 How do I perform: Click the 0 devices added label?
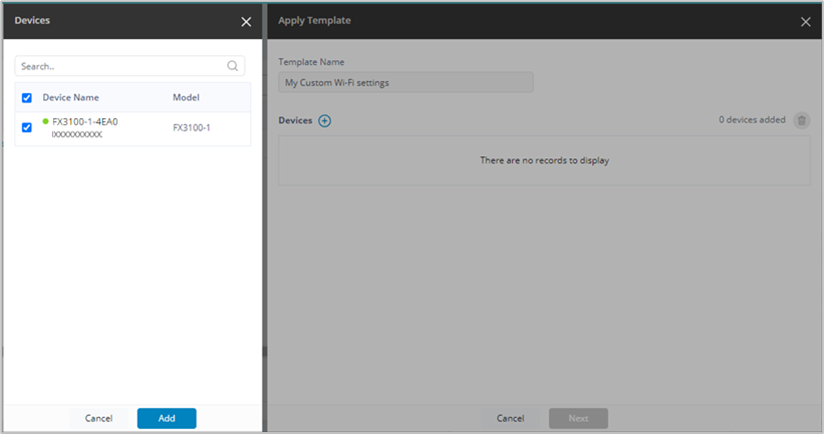[752, 120]
